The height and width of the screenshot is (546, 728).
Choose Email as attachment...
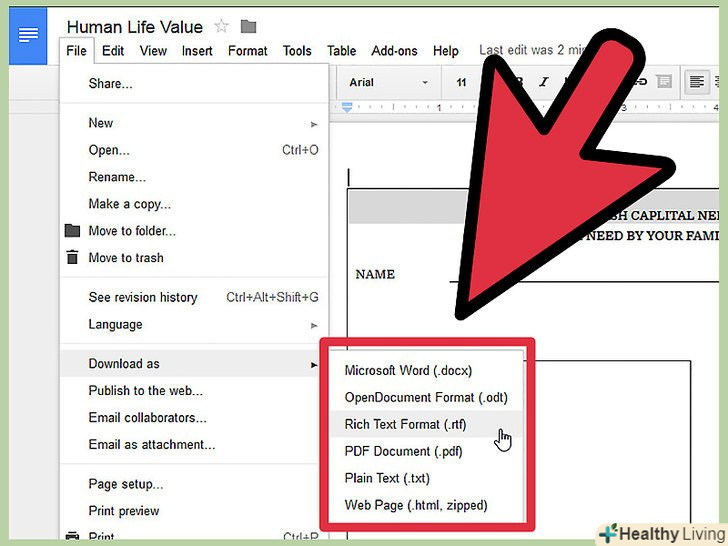tap(194, 445)
